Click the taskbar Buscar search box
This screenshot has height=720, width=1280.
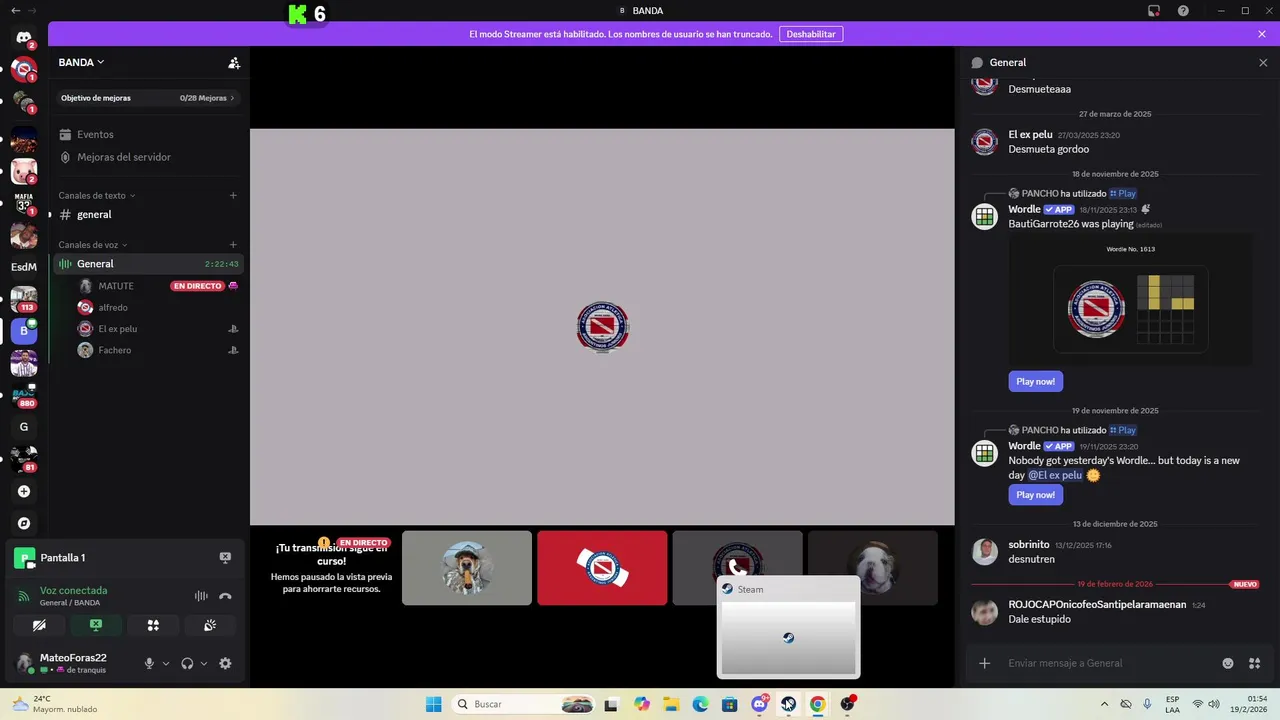(524, 704)
